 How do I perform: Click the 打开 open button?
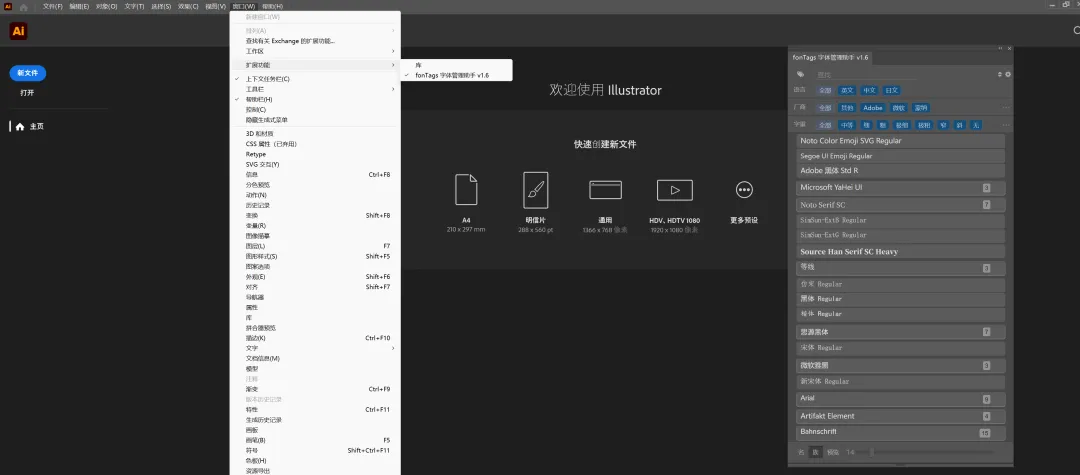(27, 92)
